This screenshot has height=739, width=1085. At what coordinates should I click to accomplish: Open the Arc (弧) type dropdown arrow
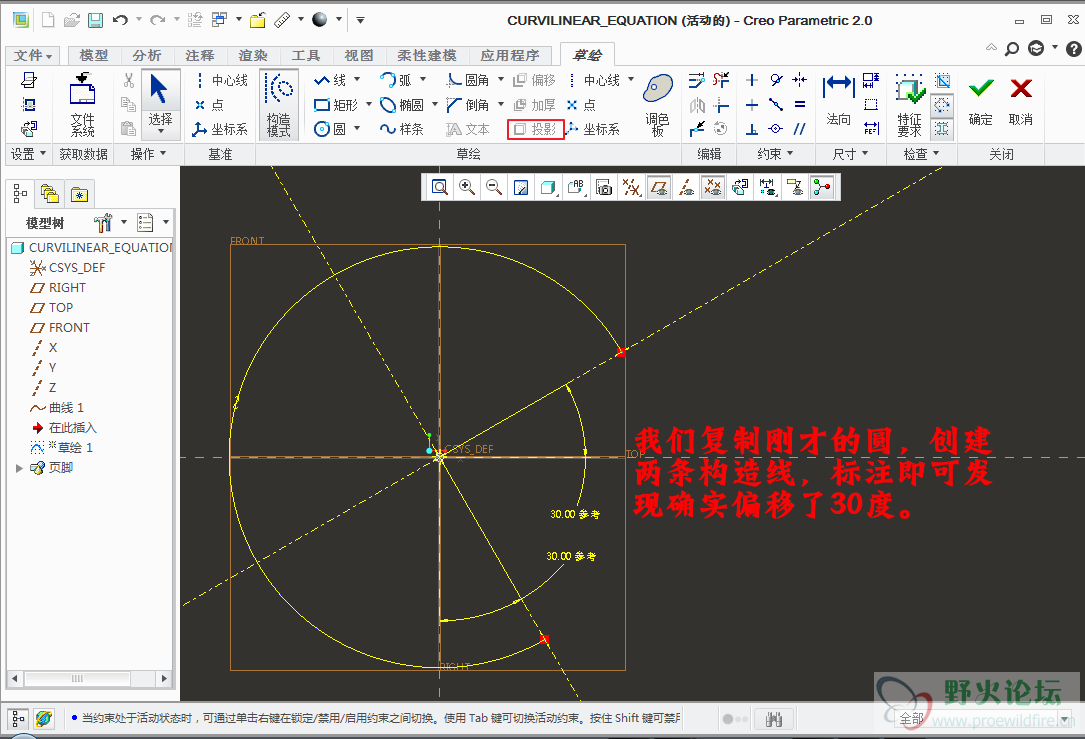(423, 80)
